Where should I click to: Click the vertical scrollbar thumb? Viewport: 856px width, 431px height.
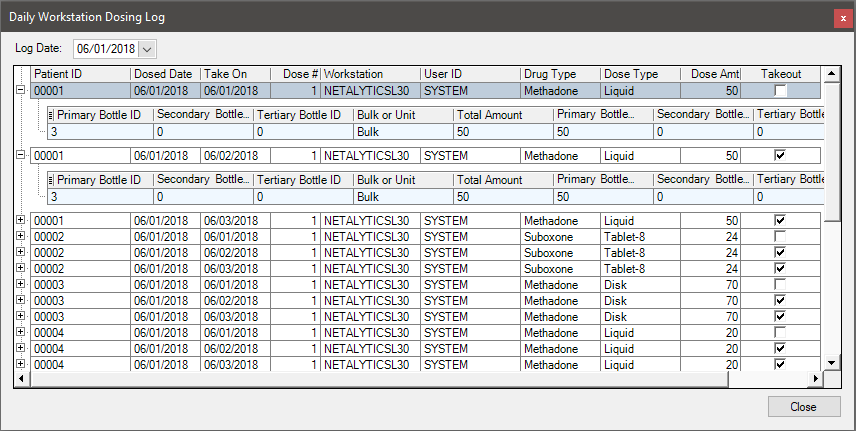(831, 151)
